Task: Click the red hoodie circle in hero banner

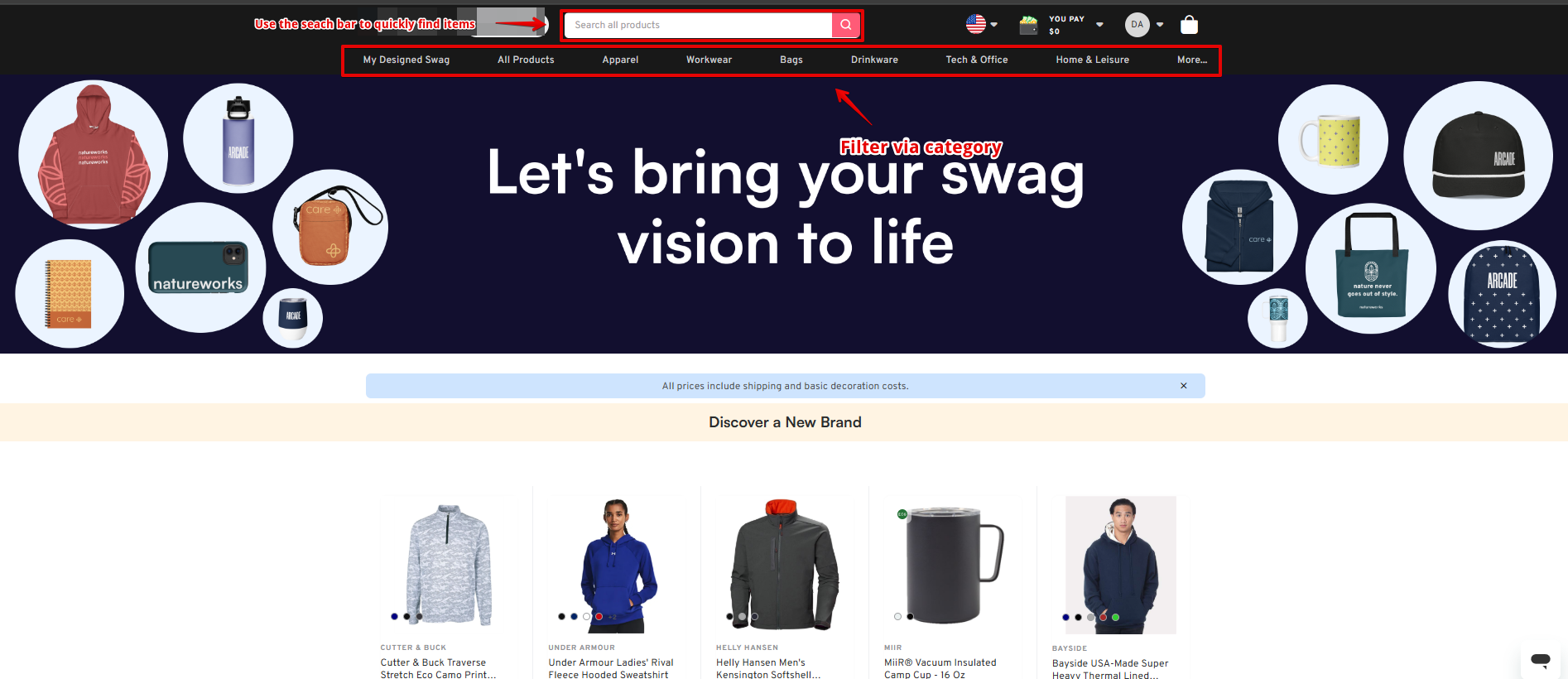Action: coord(94,155)
